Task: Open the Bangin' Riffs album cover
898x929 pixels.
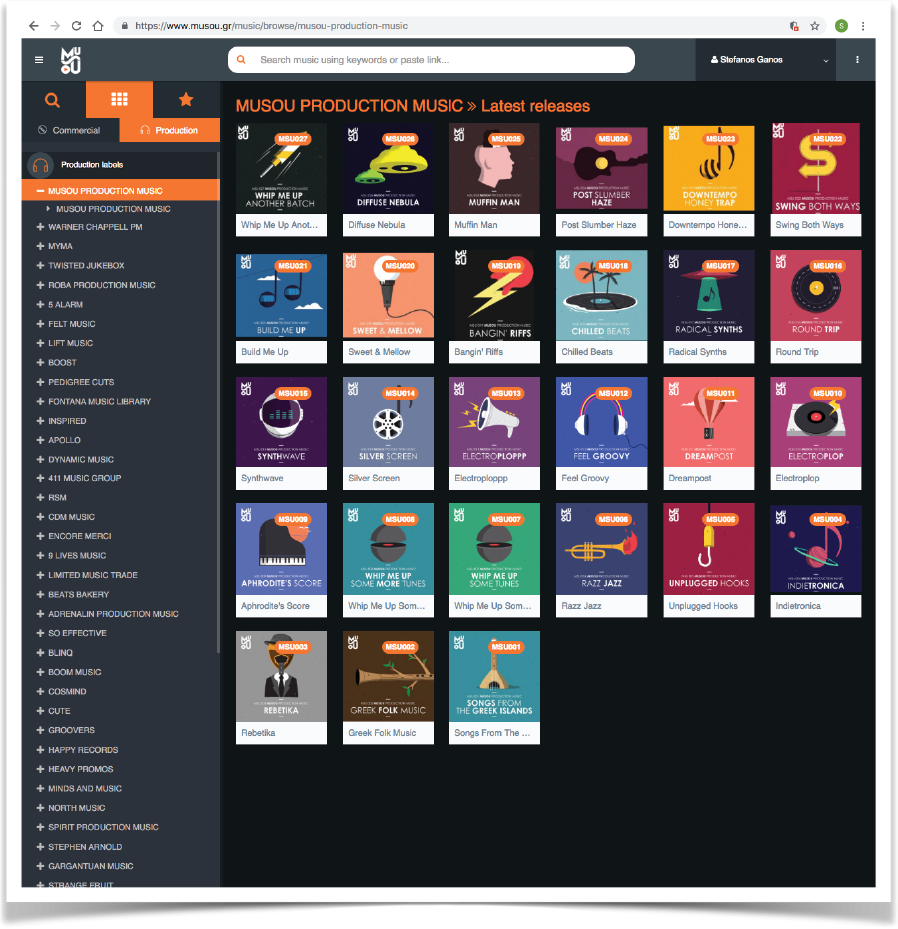Action: (x=494, y=296)
